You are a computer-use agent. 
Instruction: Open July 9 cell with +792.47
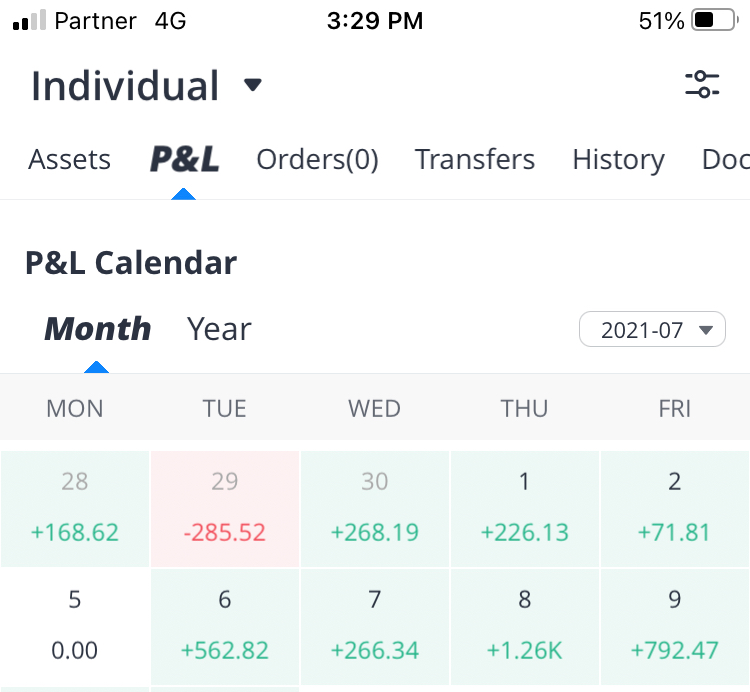click(x=675, y=627)
